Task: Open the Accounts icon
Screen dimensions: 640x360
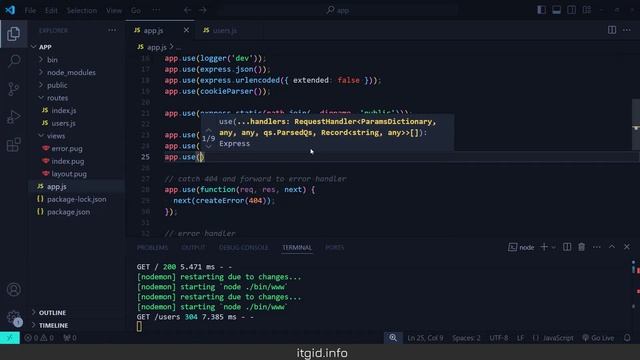Action: [13, 289]
